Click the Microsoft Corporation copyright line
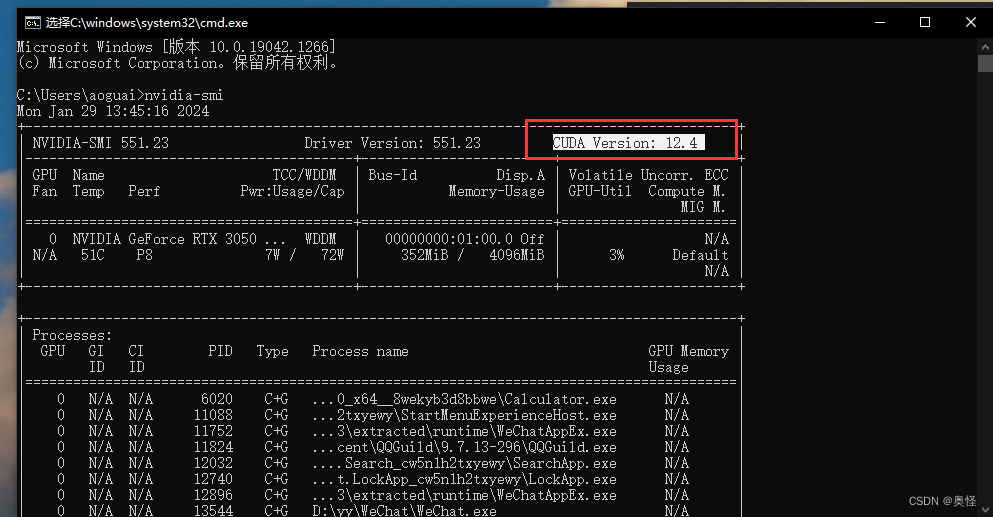This screenshot has width=993, height=517. click(x=177, y=63)
